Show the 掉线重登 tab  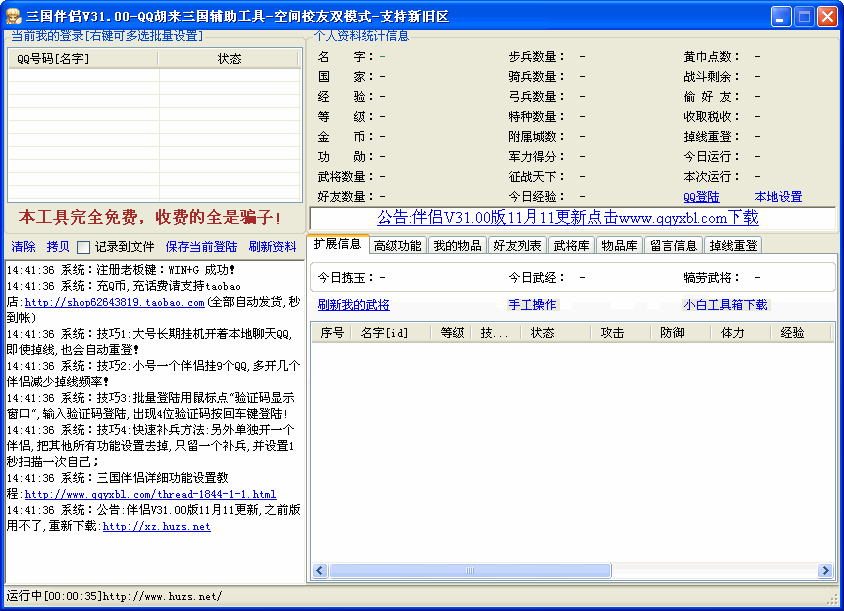tap(733, 245)
